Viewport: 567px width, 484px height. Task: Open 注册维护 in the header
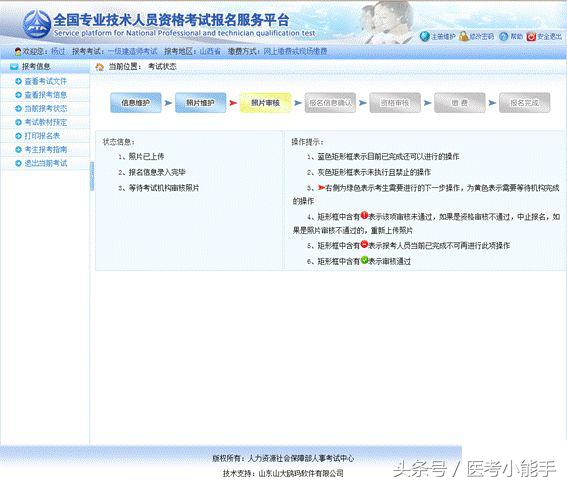[x=443, y=37]
